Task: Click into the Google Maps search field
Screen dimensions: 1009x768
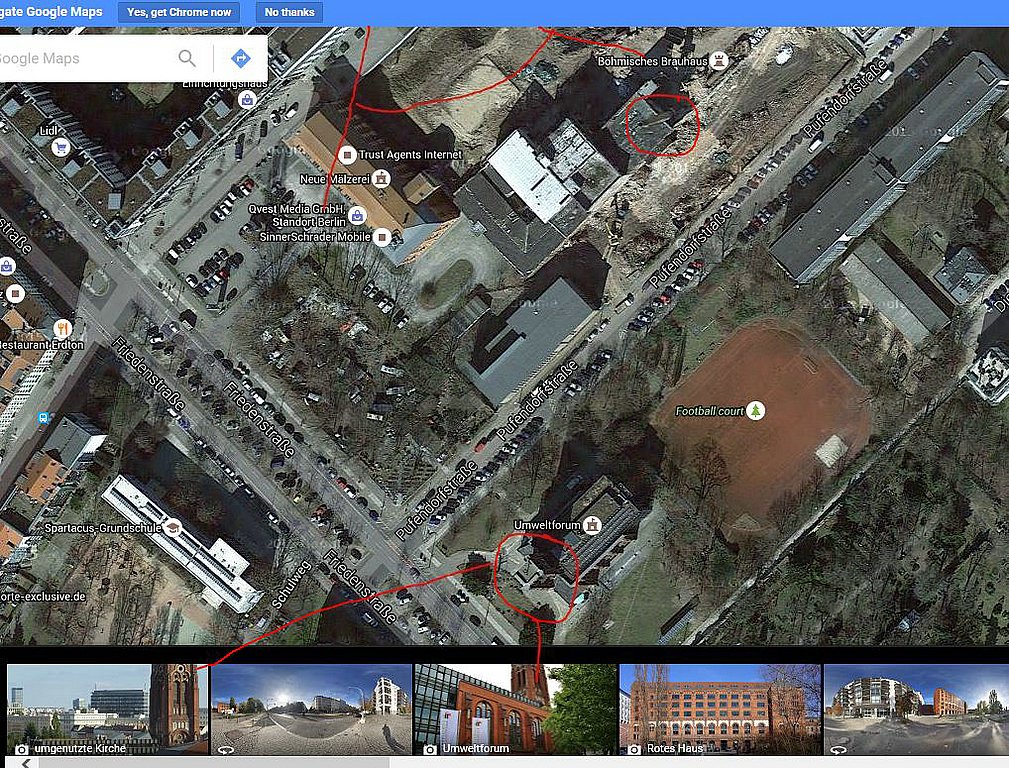Action: tap(84, 59)
